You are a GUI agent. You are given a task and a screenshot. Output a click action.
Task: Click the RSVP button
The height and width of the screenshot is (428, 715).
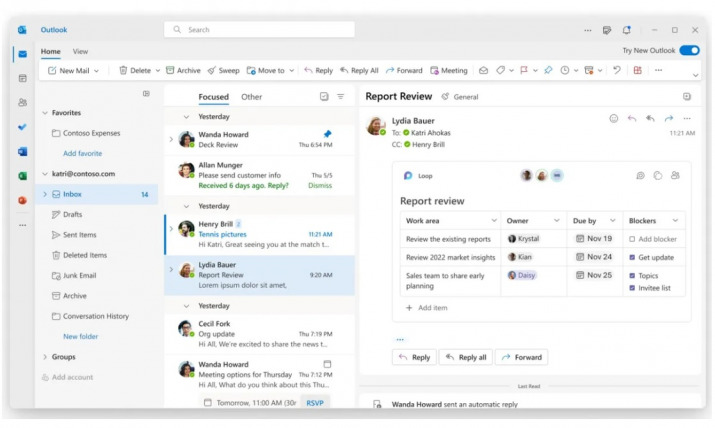(315, 403)
